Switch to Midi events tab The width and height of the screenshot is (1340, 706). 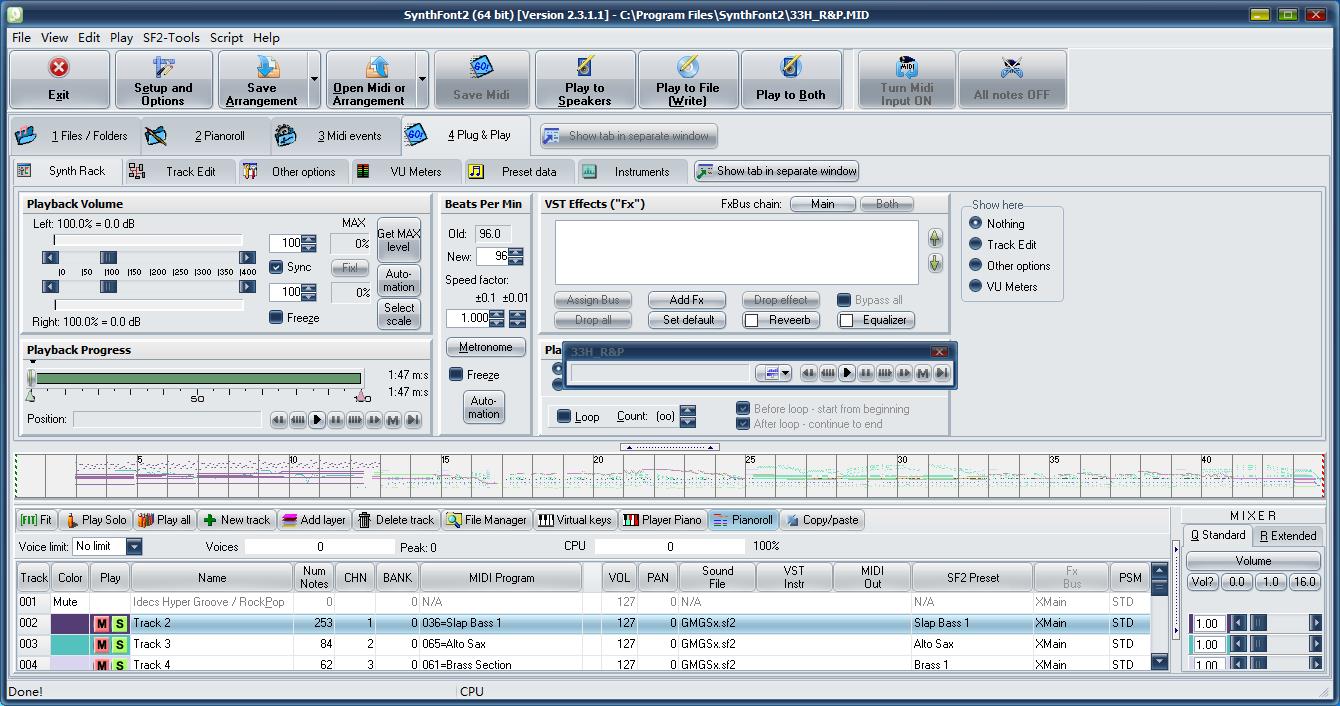pyautogui.click(x=335, y=135)
